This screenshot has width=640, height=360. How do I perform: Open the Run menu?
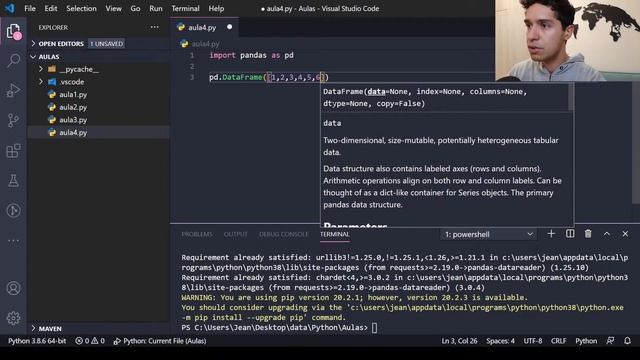click(x=156, y=8)
